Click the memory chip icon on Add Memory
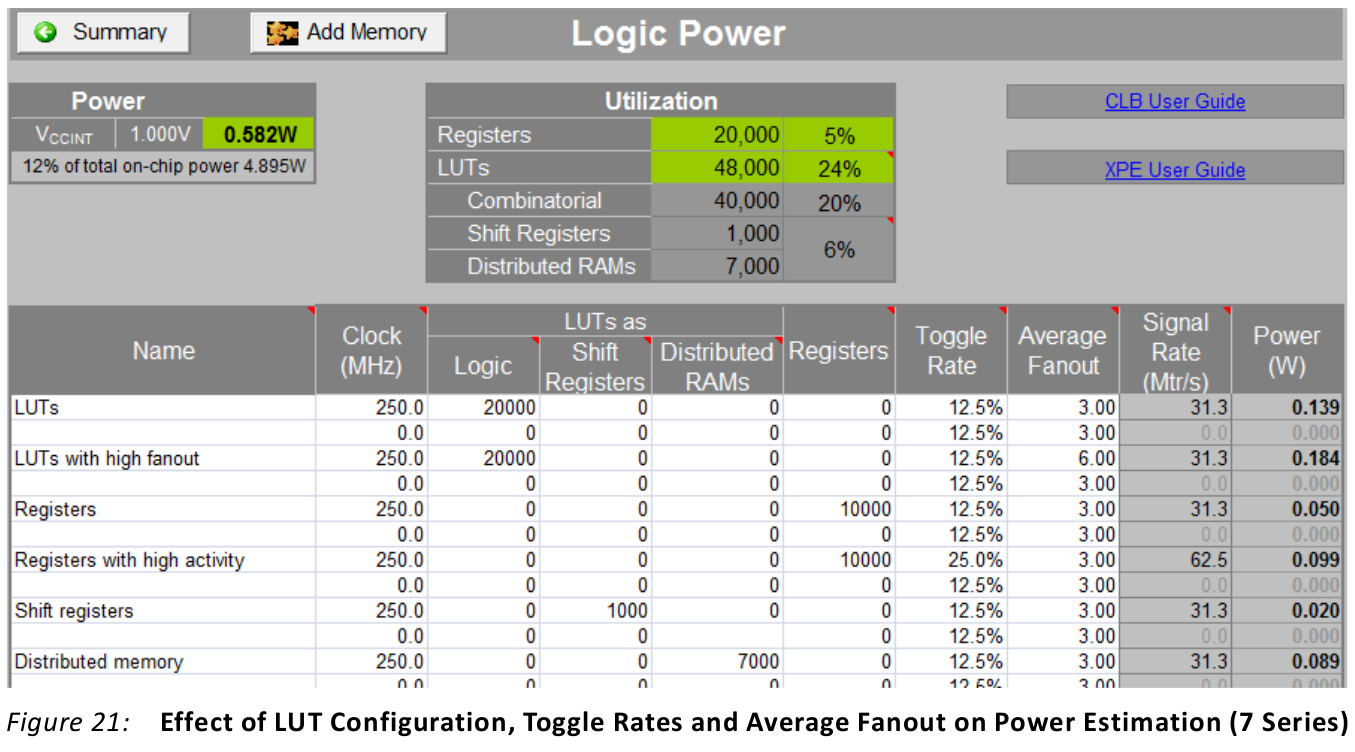1355x752 pixels. [282, 33]
